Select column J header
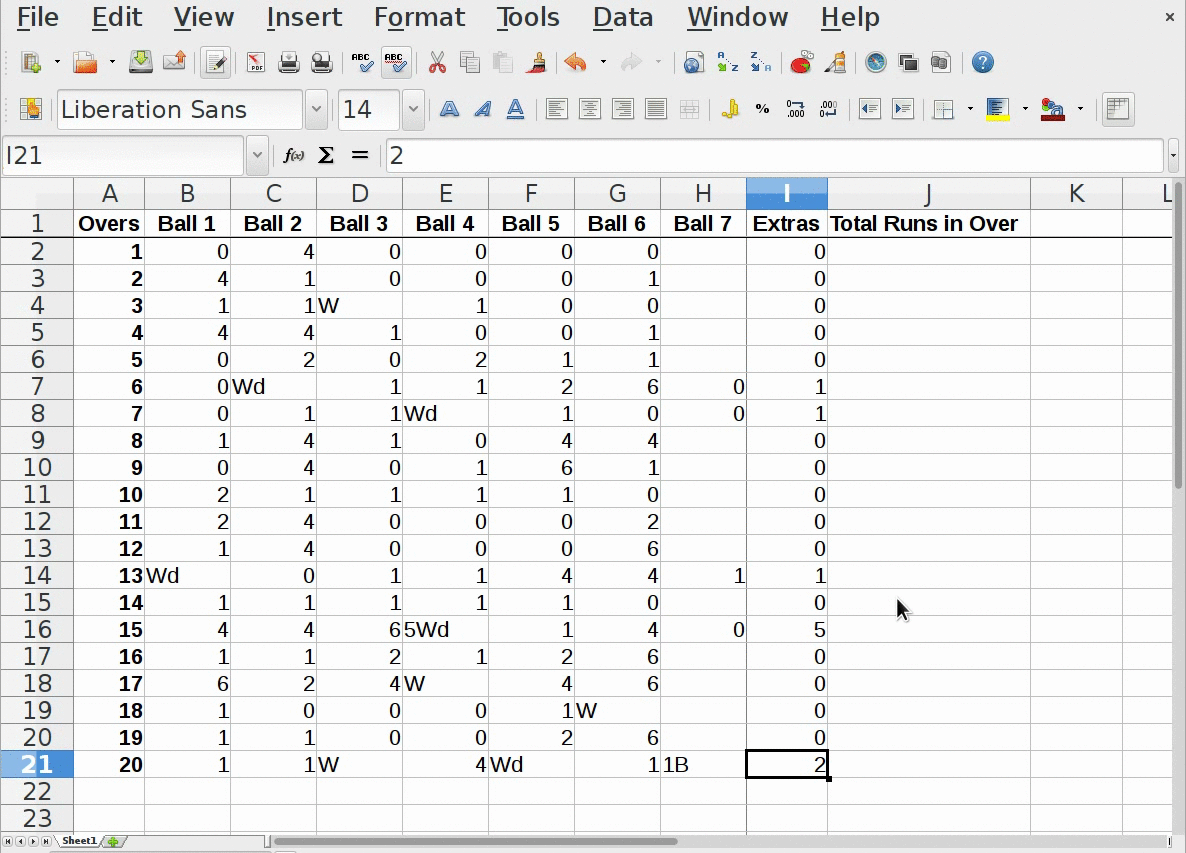Viewport: 1186px width, 853px height. coord(928,194)
